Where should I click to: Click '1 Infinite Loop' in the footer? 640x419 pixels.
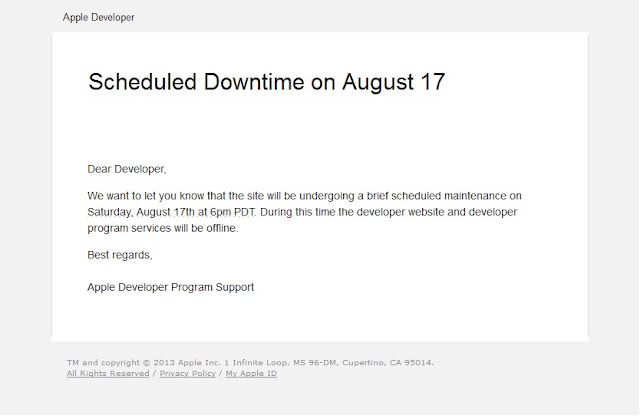click(x=256, y=363)
